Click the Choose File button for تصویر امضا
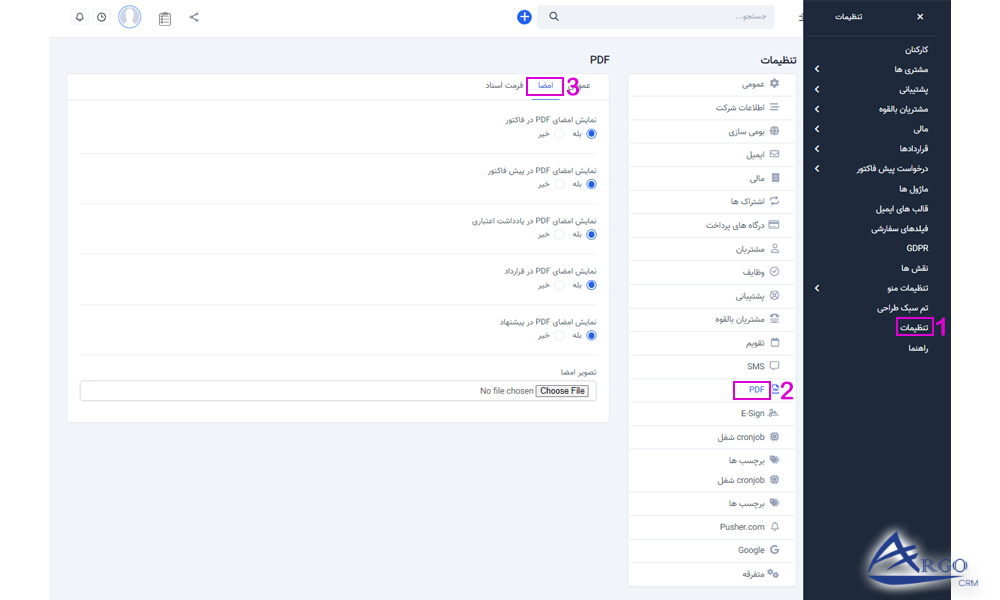Screen dimensions: 1000x600 click(x=562, y=390)
